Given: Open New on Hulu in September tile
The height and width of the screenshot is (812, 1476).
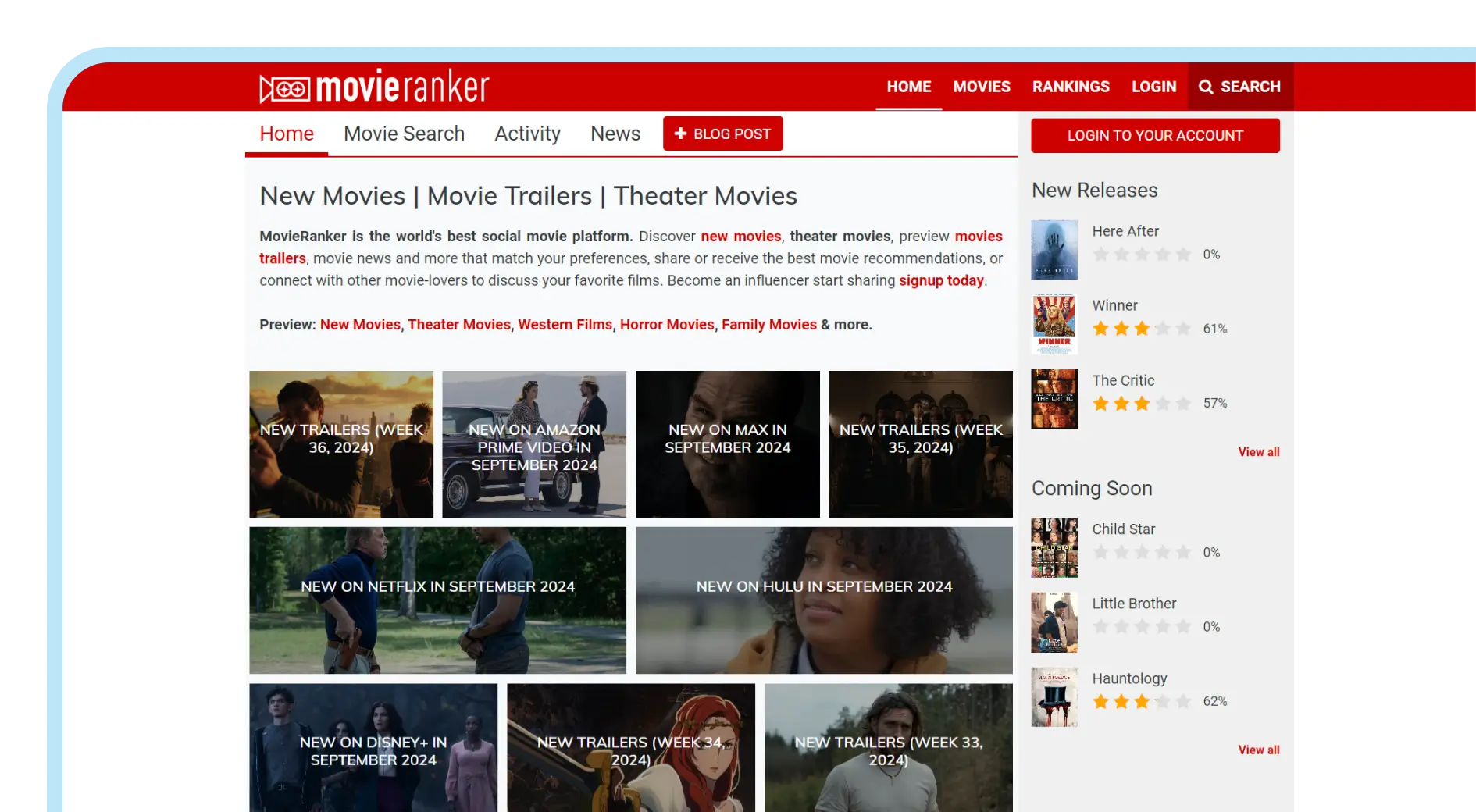Looking at the screenshot, I should tap(824, 600).
